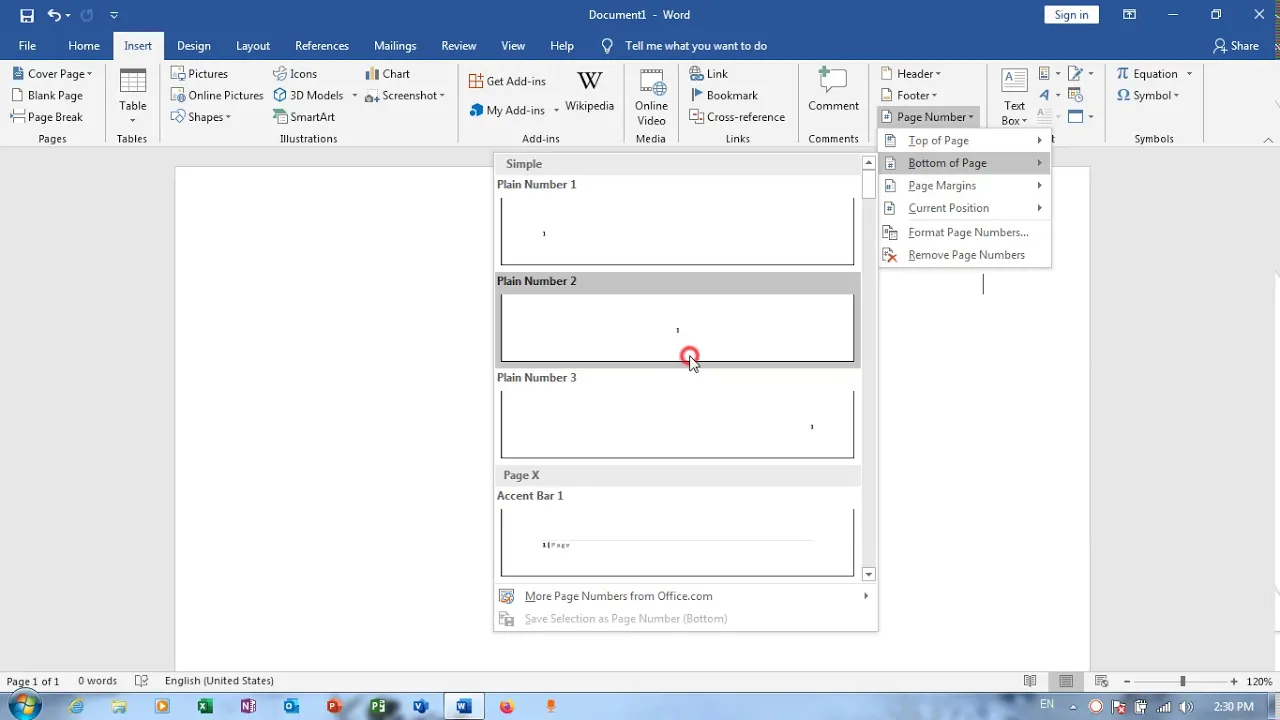The height and width of the screenshot is (720, 1280).
Task: Add a new Comment
Action: tap(833, 90)
